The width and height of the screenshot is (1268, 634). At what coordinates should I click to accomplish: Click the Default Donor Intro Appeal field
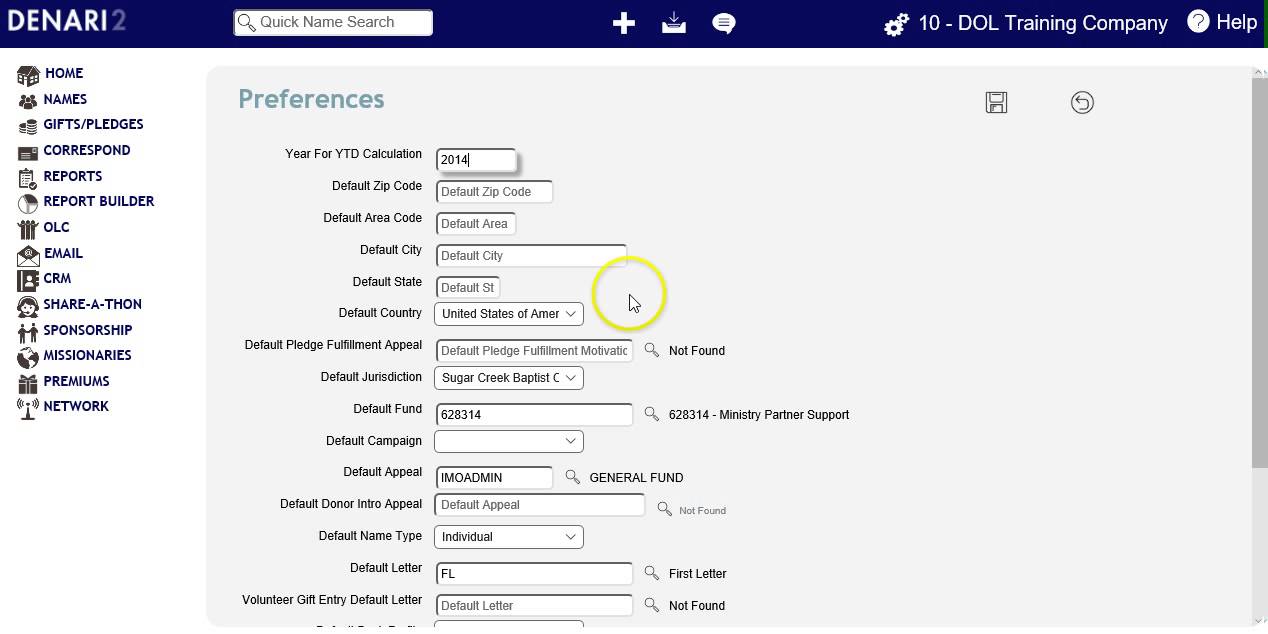click(540, 505)
